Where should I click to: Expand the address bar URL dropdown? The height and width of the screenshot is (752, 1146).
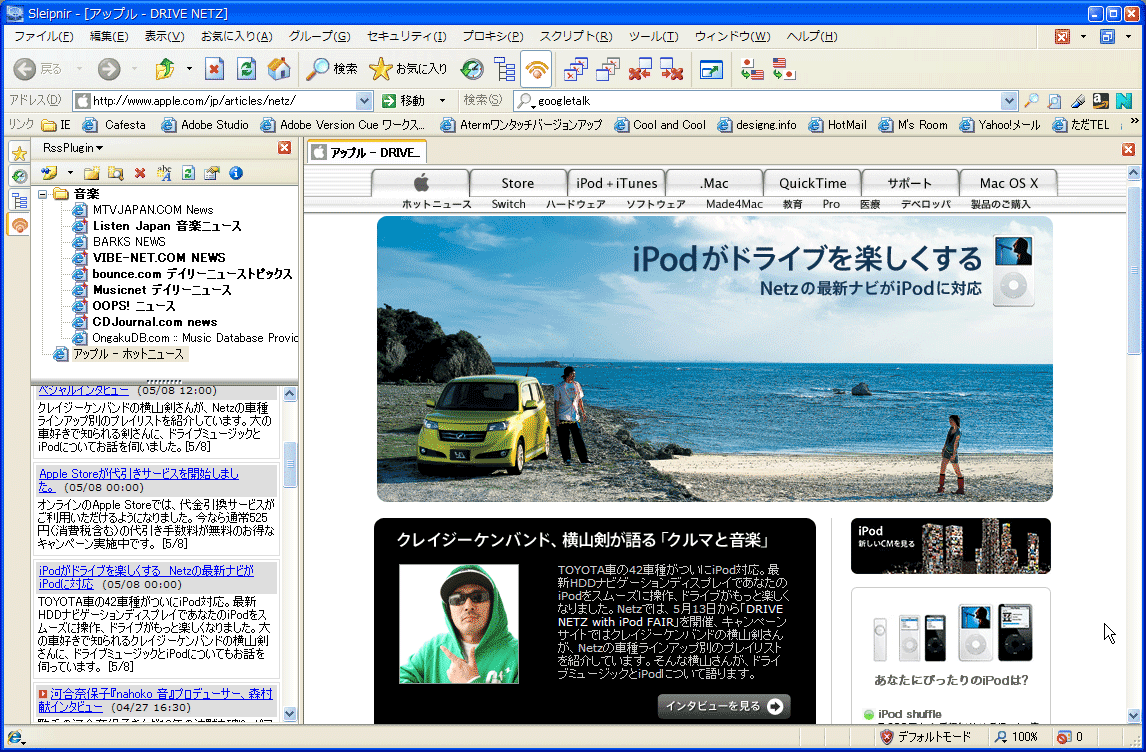point(364,101)
